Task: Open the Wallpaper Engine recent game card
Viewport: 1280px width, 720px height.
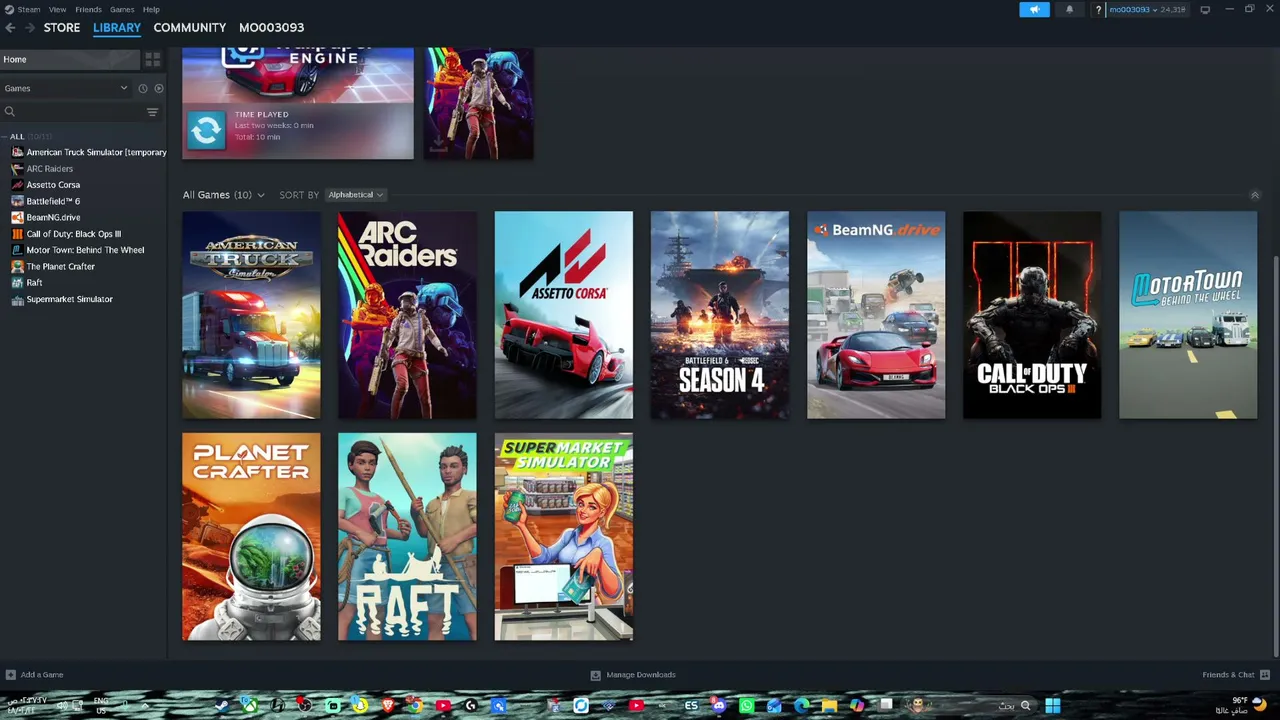Action: pos(298,103)
